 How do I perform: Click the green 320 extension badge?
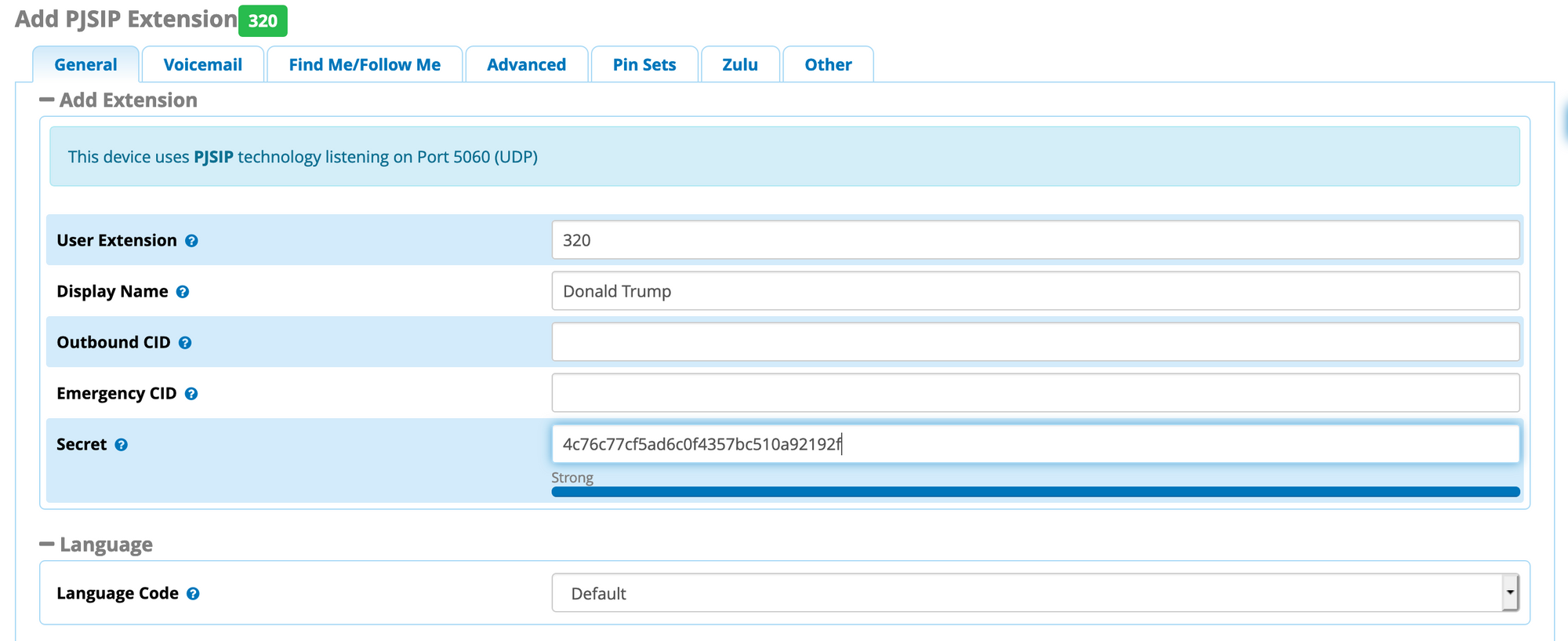point(263,21)
